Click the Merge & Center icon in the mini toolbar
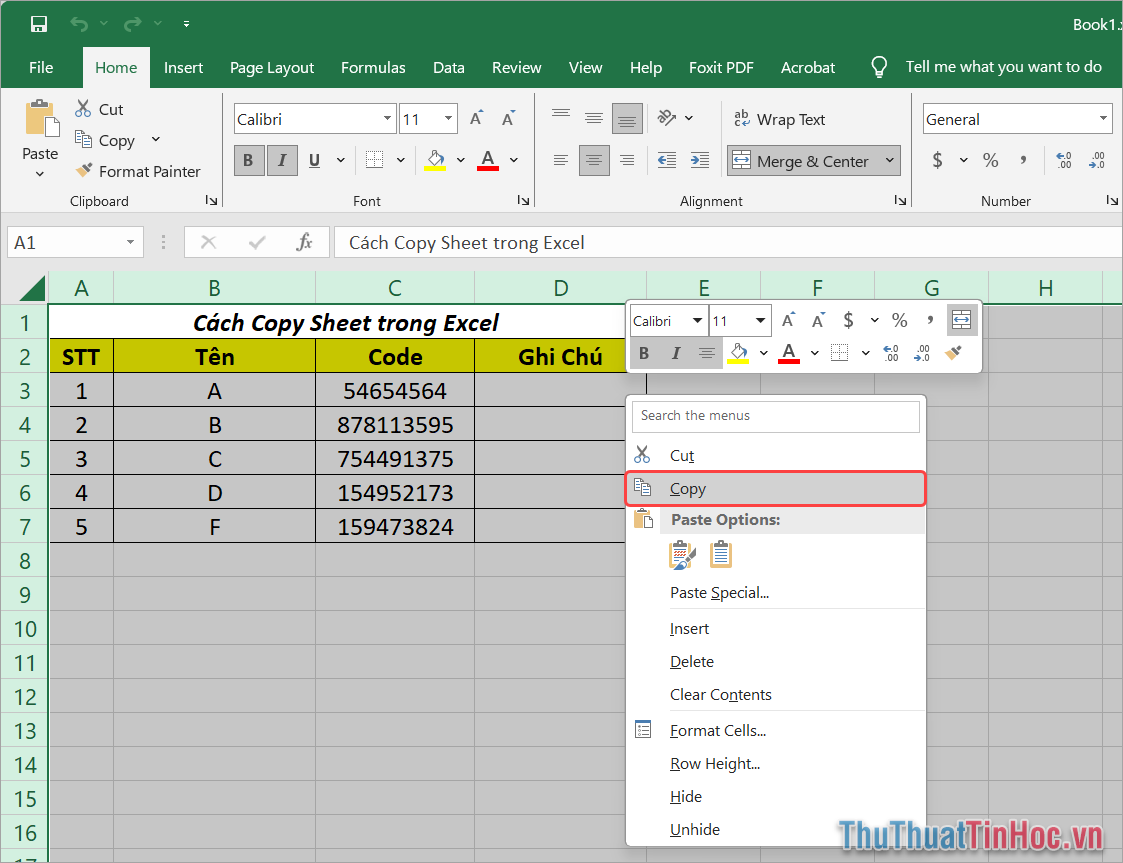The width and height of the screenshot is (1123, 863). tap(961, 320)
